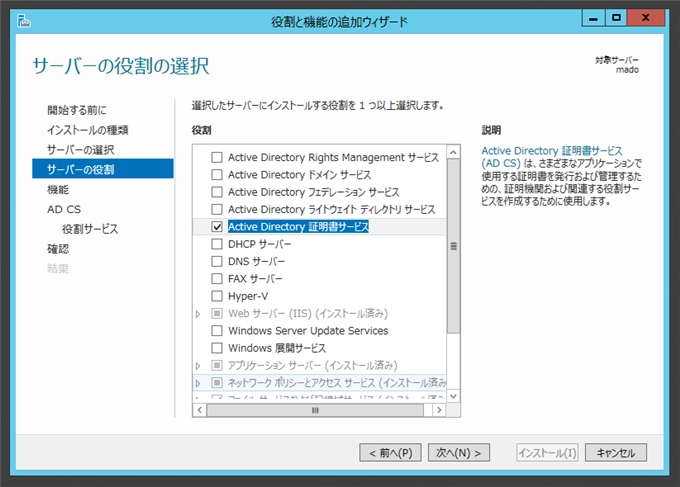This screenshot has width=680, height=487.
Task: Click the role list scroll down arrow
Action: tap(453, 396)
